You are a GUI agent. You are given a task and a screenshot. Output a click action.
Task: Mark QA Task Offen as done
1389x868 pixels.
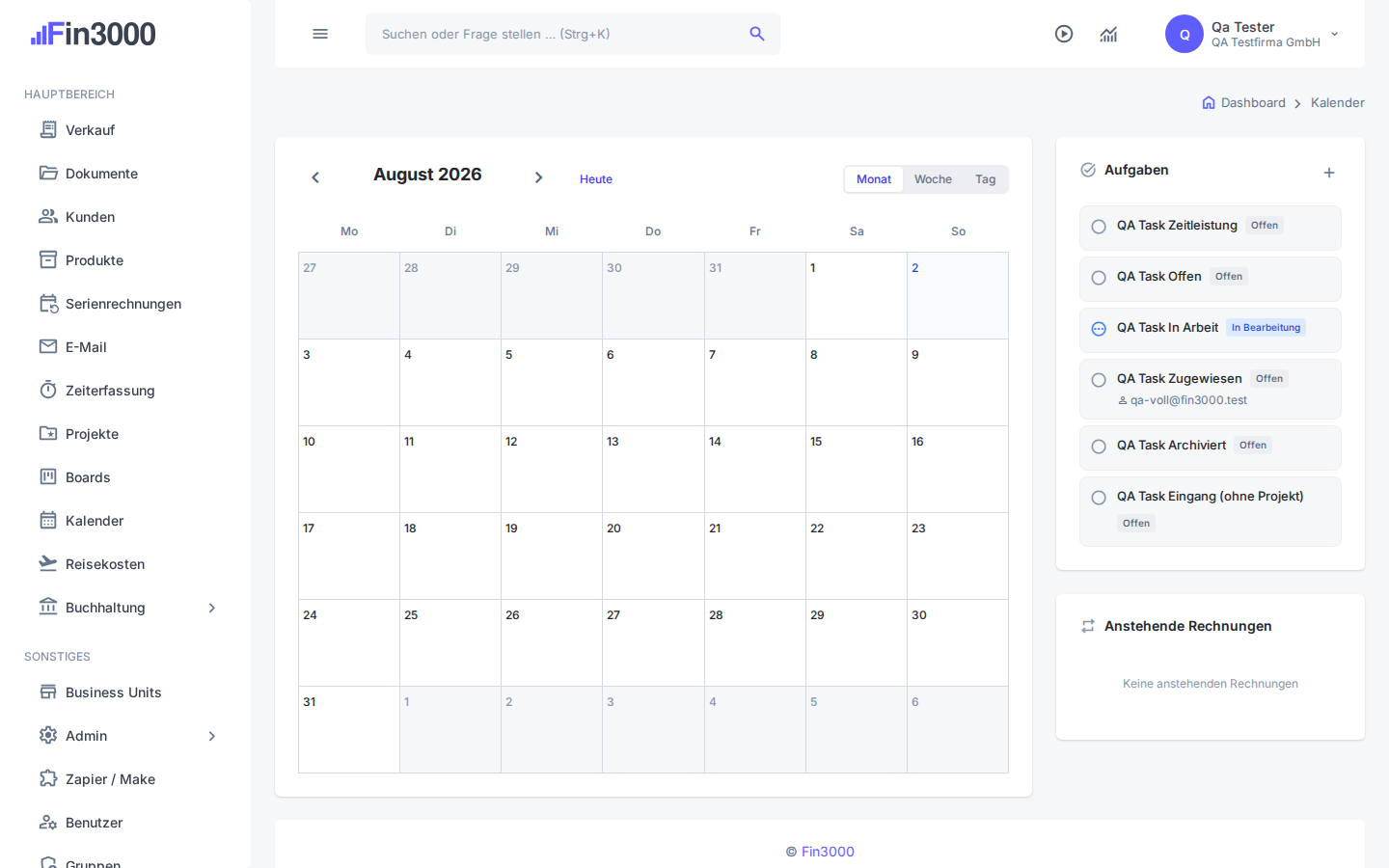(x=1099, y=278)
